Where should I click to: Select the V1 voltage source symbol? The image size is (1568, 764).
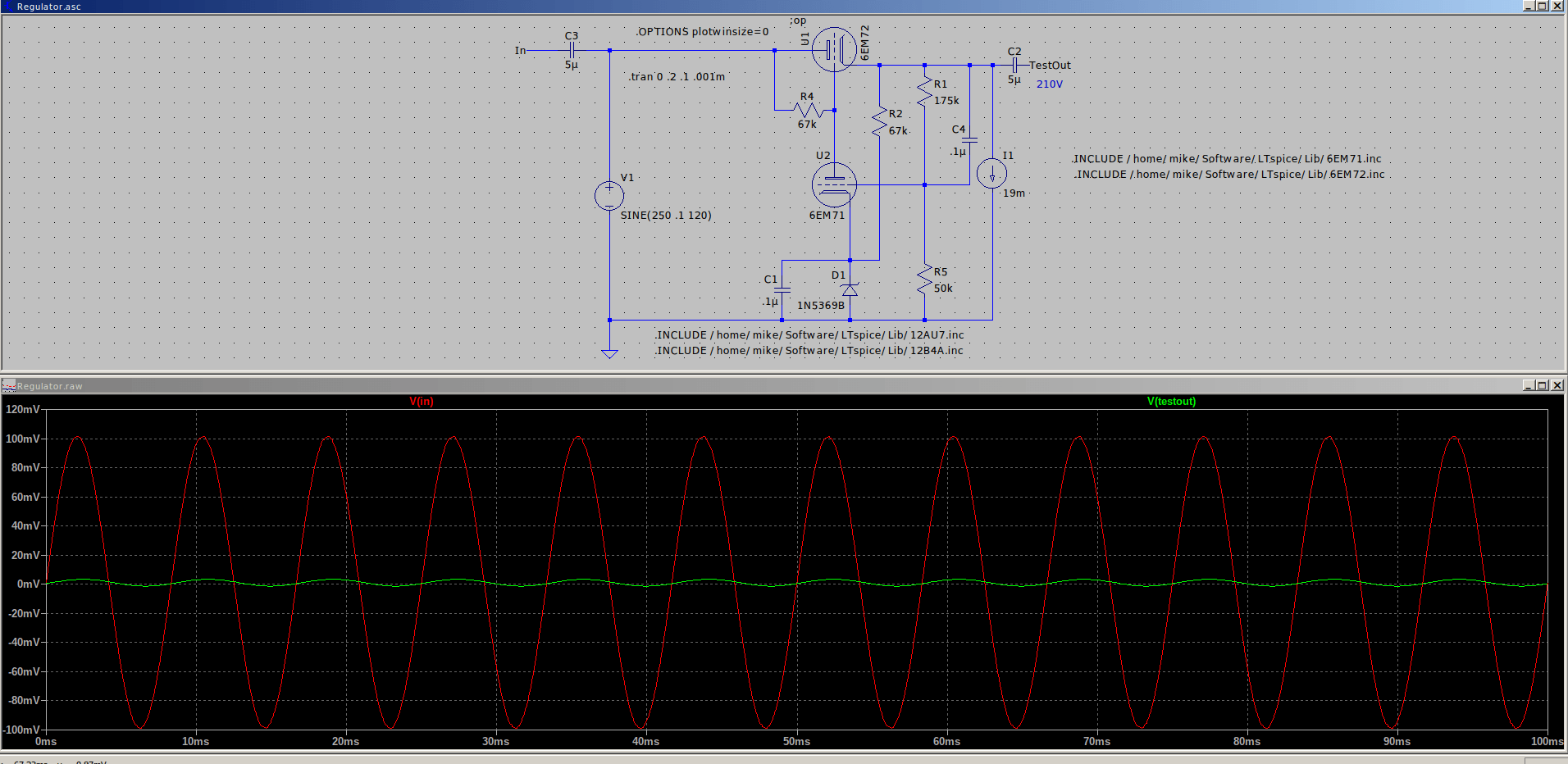pos(609,196)
